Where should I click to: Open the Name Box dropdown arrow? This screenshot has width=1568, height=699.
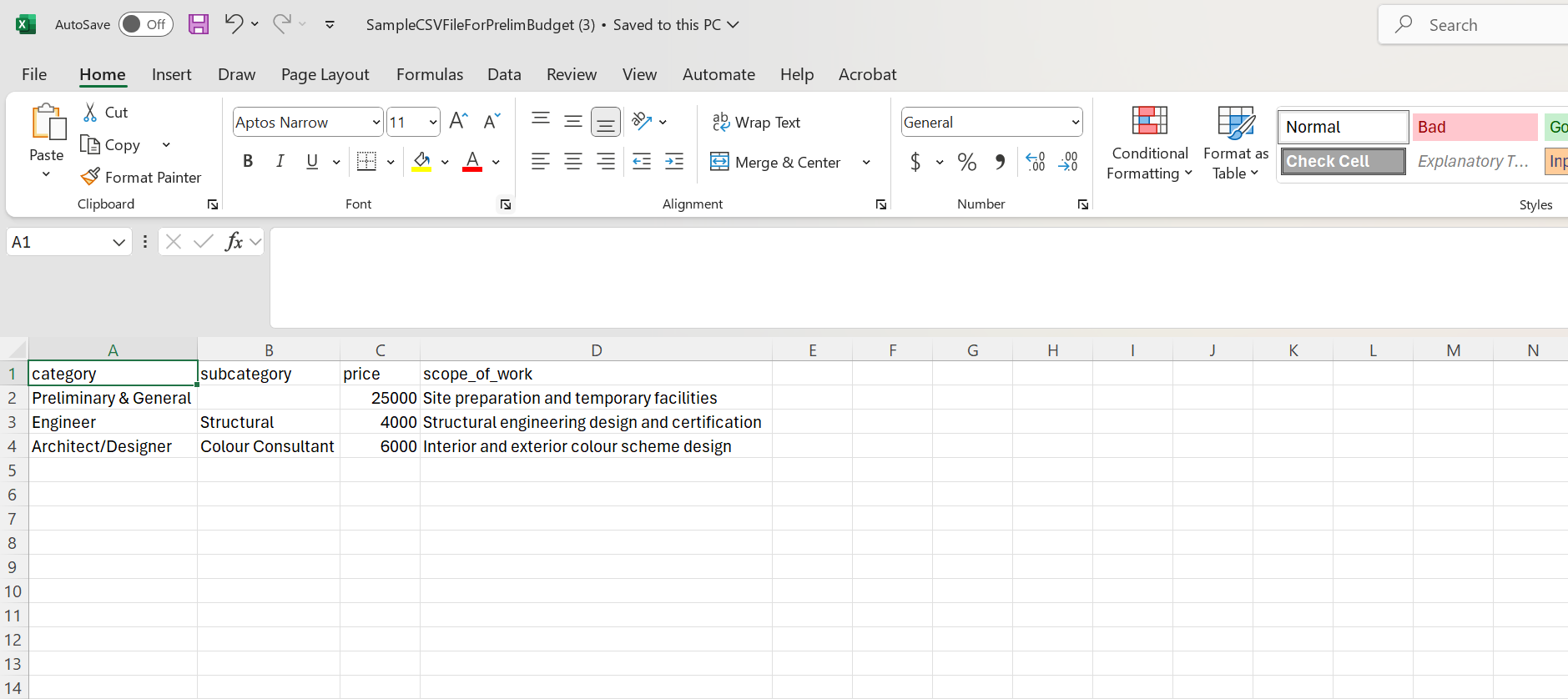coord(118,242)
